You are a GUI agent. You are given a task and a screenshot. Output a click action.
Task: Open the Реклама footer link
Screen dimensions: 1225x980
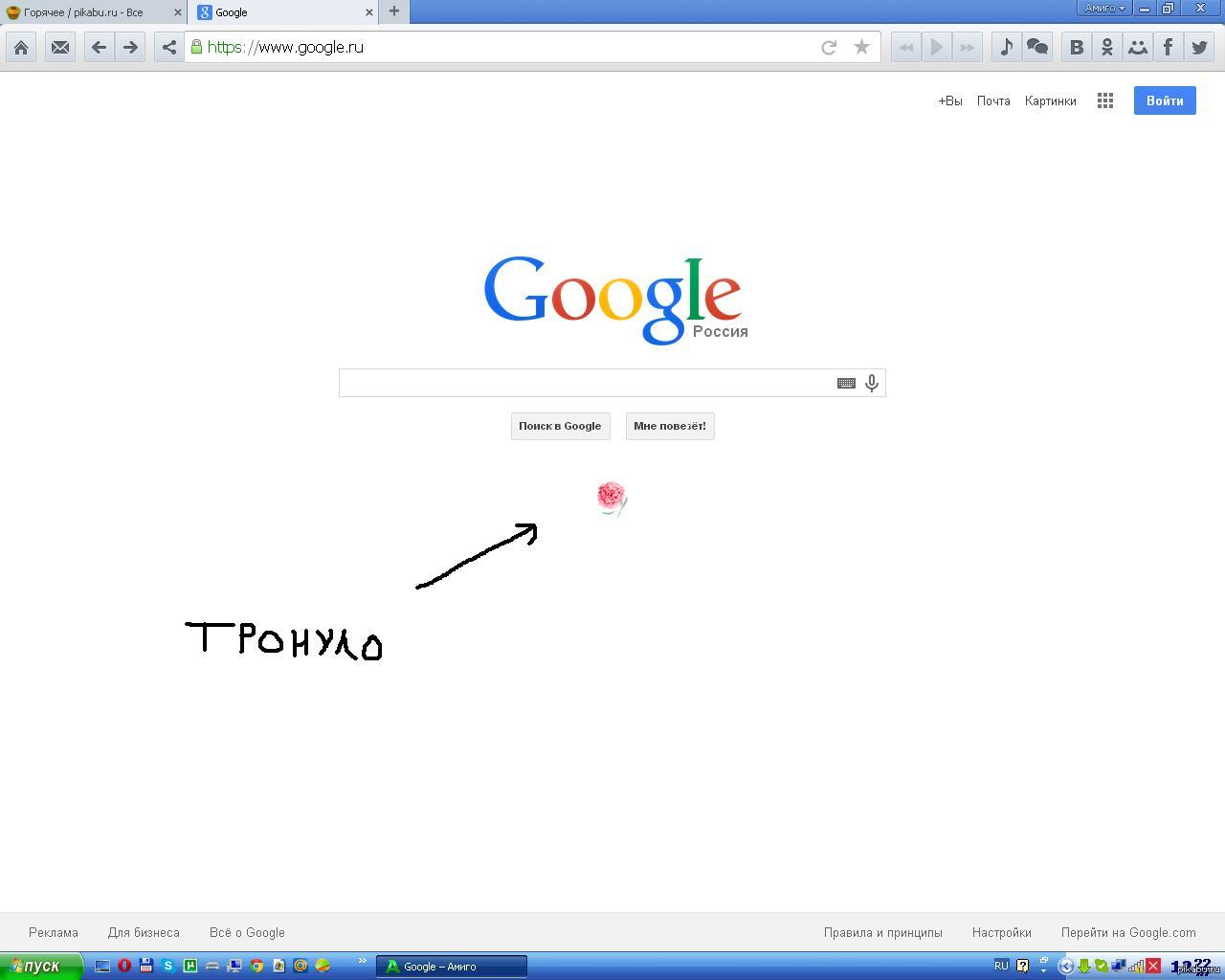point(54,932)
